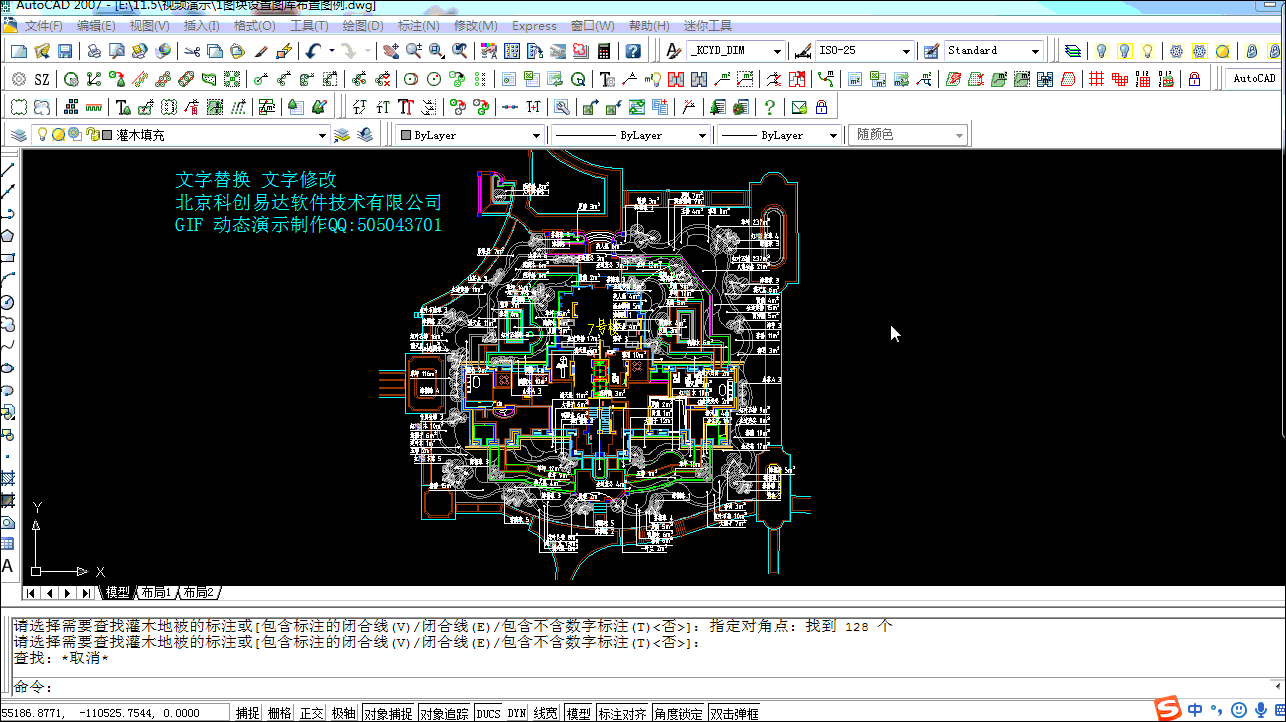
Task: Open the 随颜色 plot style dropdown
Action: 960,135
